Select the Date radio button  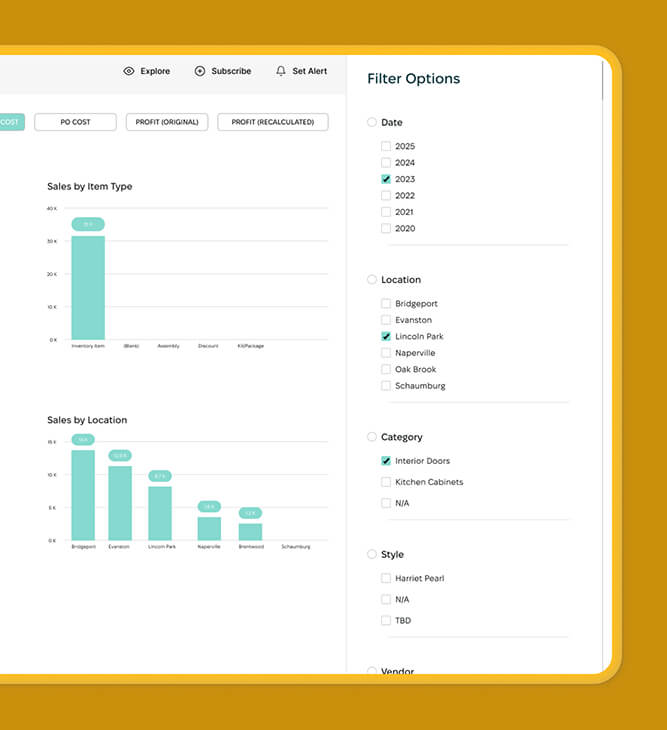372,122
